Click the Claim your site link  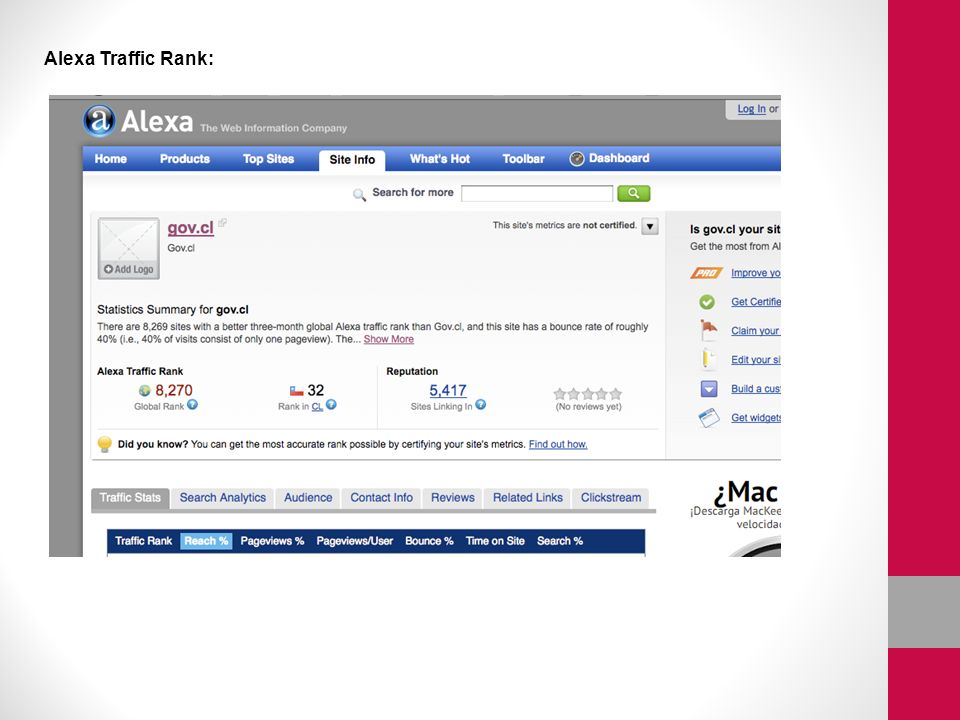tap(756, 331)
